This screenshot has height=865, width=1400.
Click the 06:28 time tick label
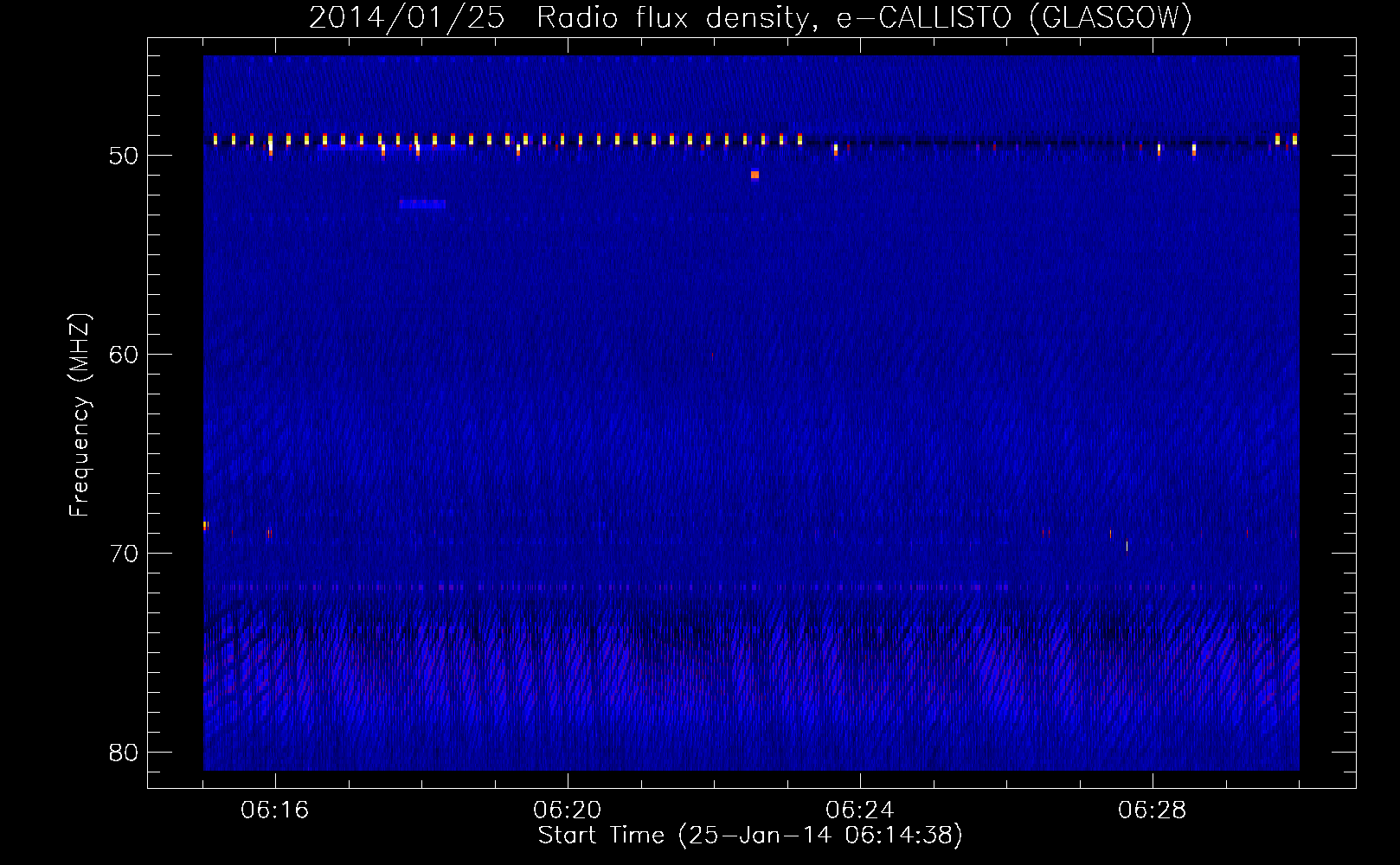click(1152, 811)
